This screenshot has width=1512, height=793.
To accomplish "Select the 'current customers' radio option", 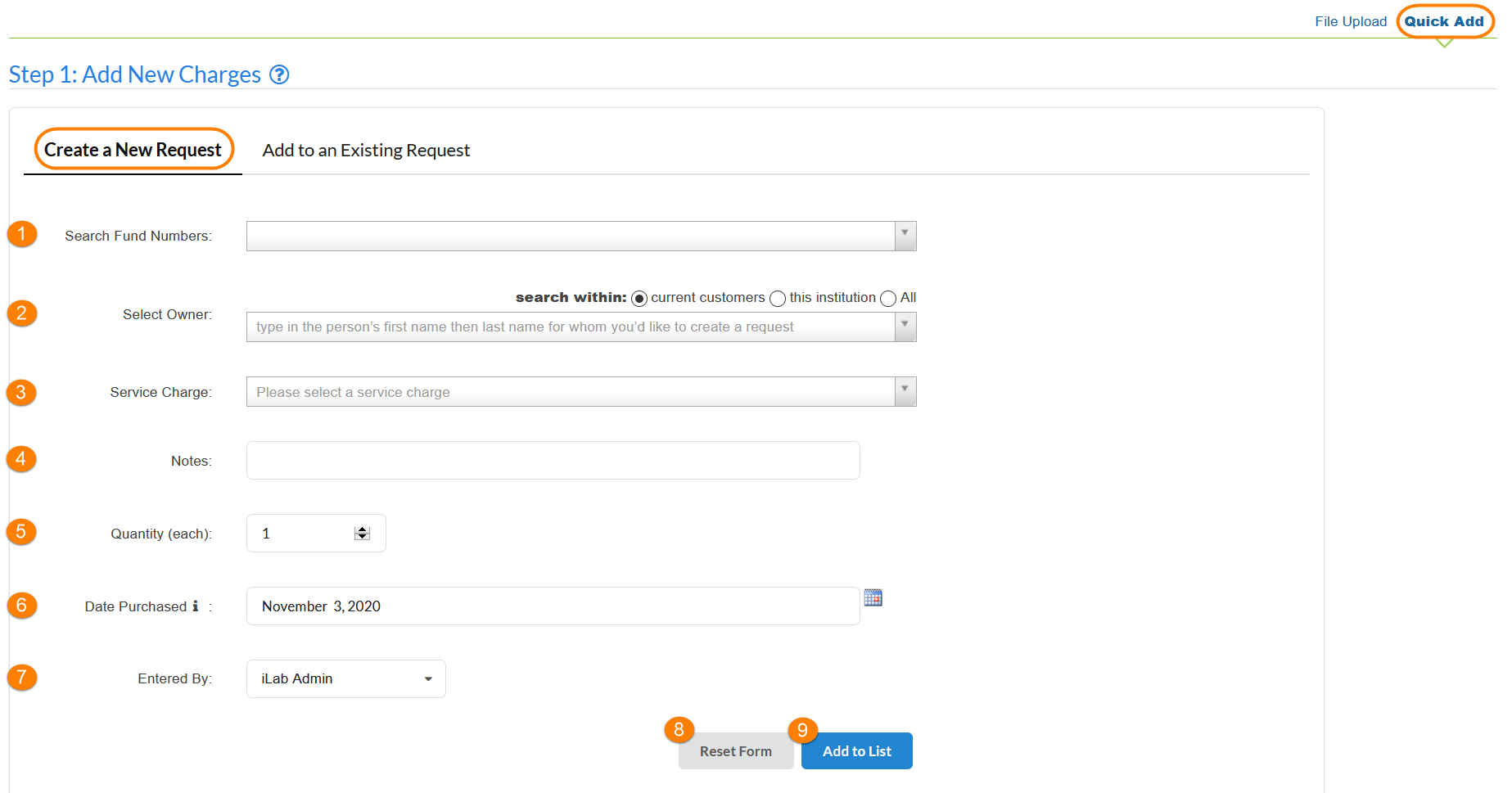I will 639,299.
